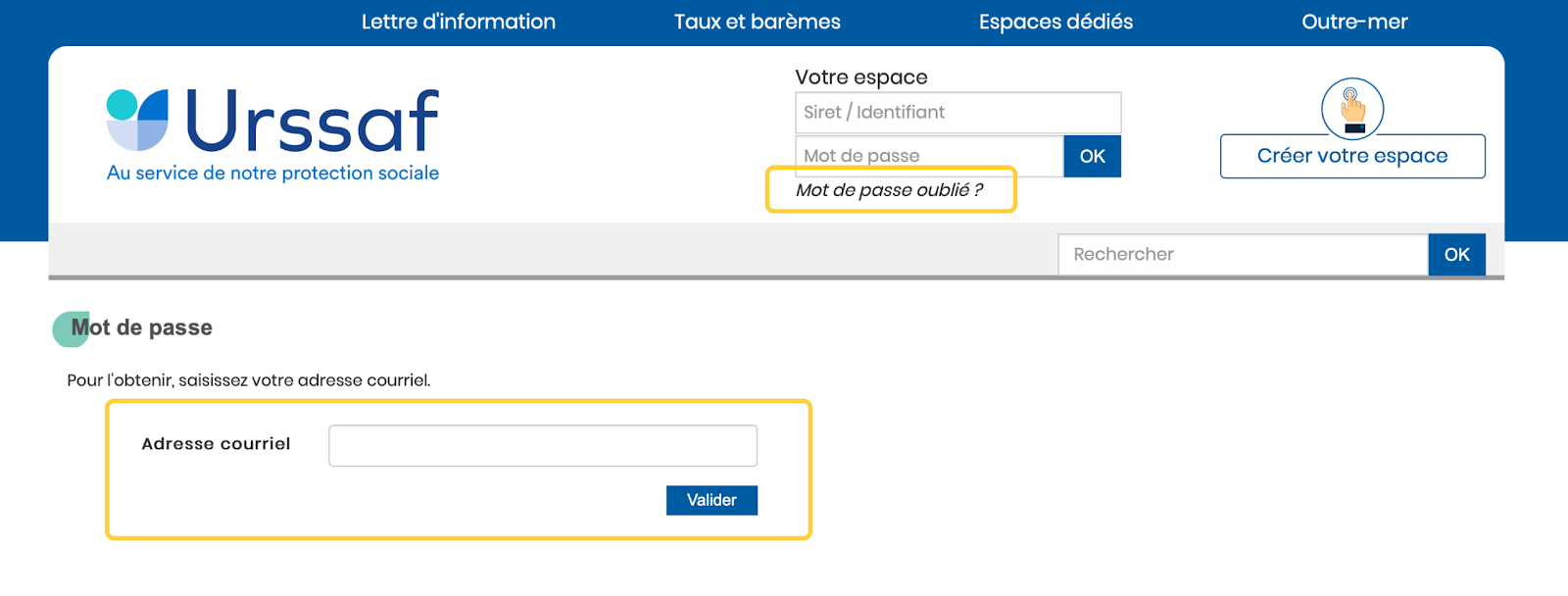Click the Urssaf petal logo emblem

(137, 120)
